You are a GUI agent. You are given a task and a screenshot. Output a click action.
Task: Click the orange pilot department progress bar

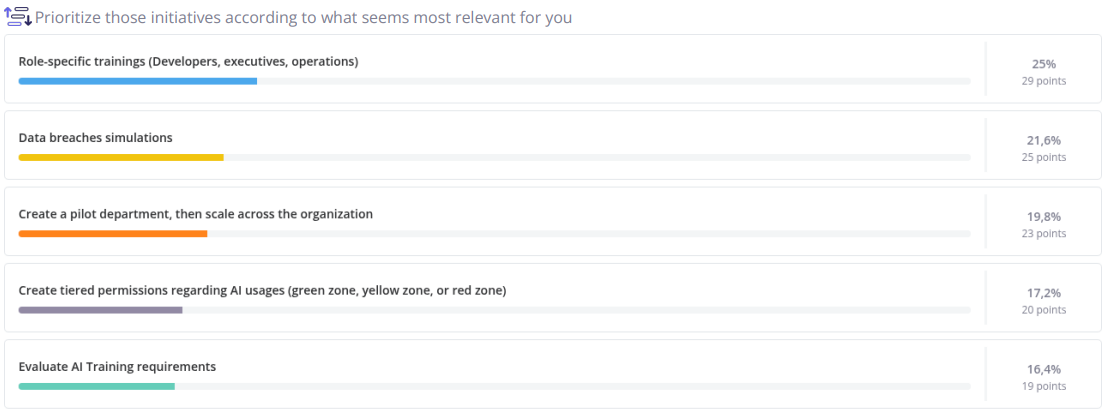coord(113,234)
